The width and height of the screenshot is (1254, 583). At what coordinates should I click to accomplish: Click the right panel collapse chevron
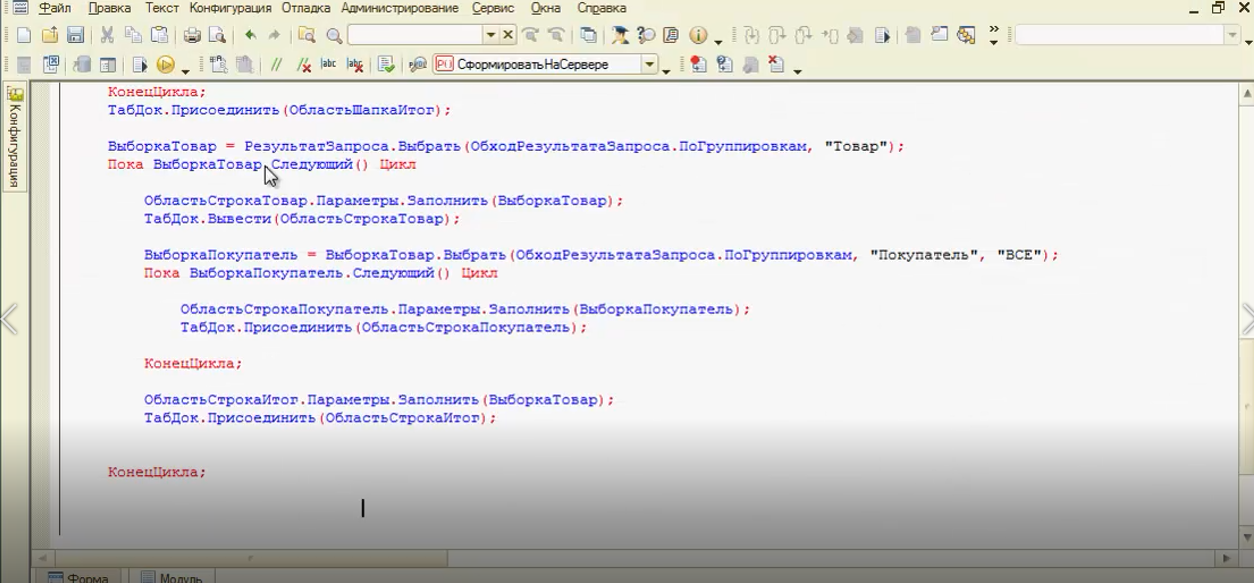[1247, 320]
